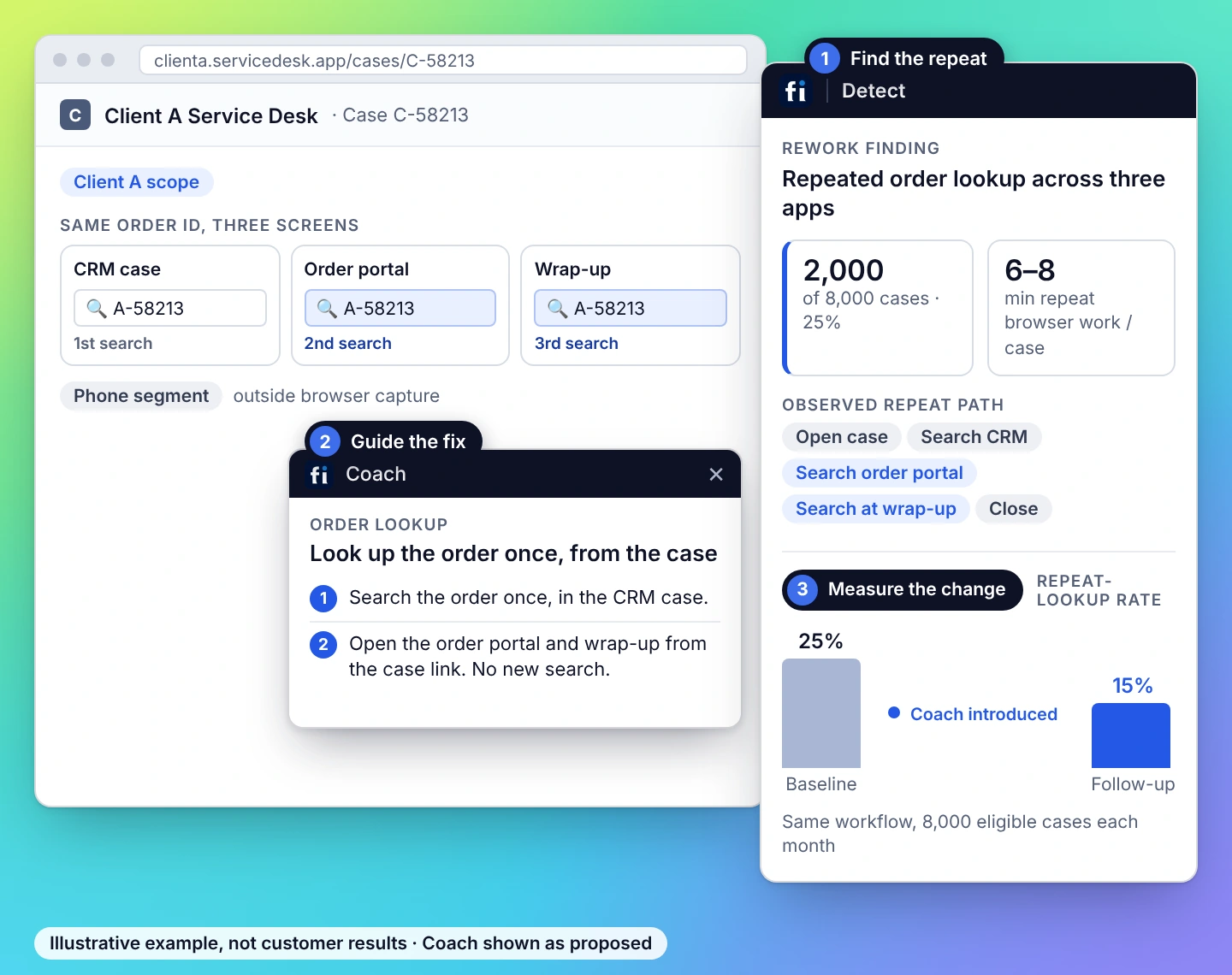Click the fi logo in the Detect panel header
Screen dimensions: 1232x975
tap(796, 91)
